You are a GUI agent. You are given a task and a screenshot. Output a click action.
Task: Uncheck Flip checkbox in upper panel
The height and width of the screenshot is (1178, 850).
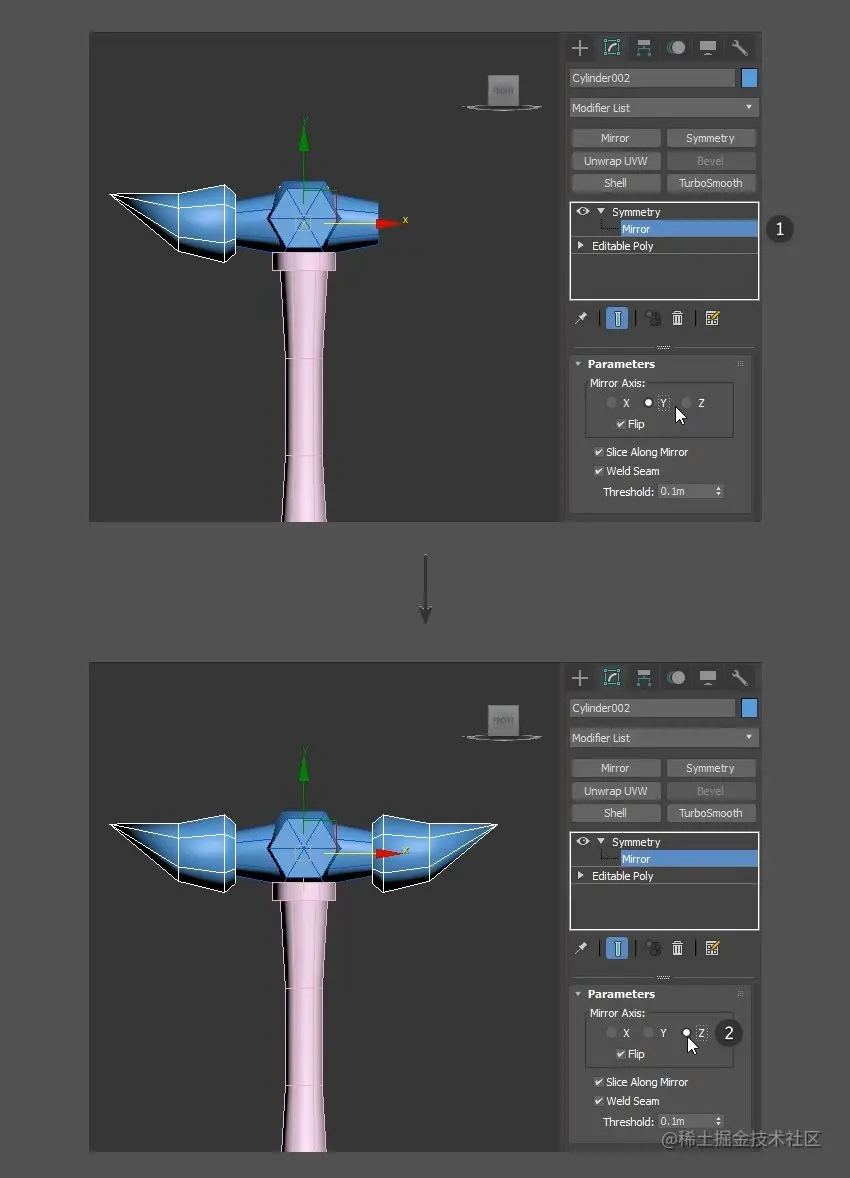621,424
